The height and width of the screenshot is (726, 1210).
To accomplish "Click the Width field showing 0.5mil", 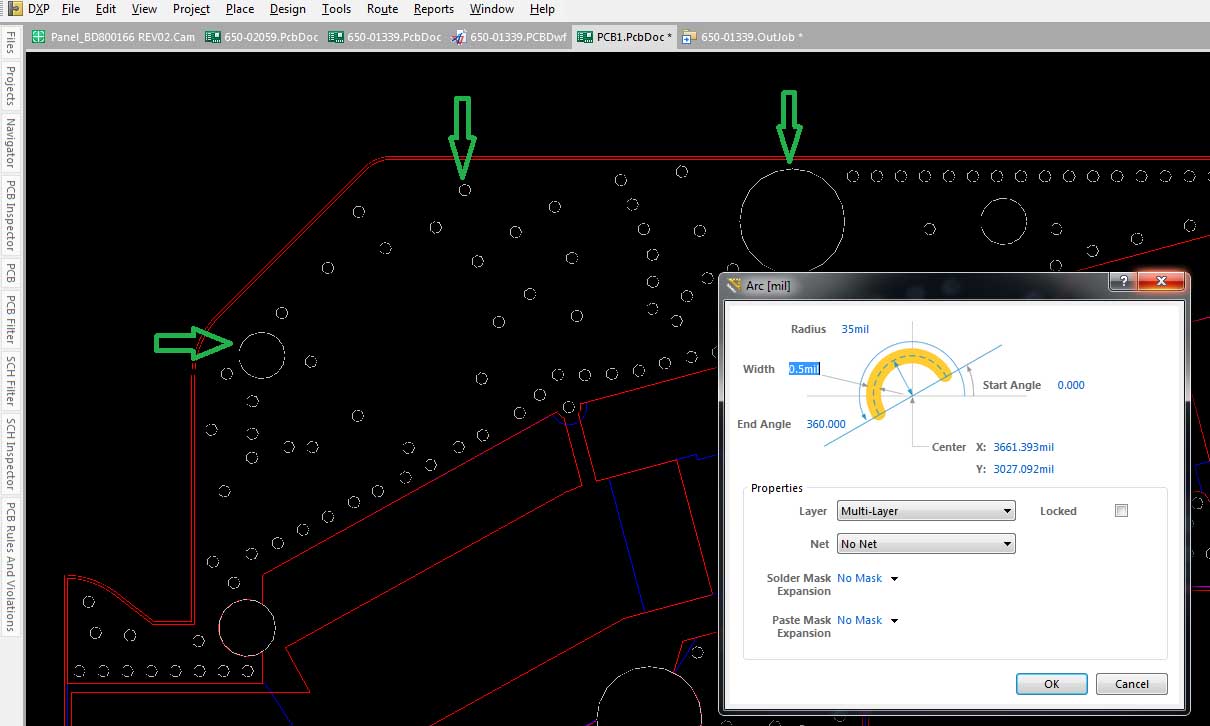I will pos(804,369).
